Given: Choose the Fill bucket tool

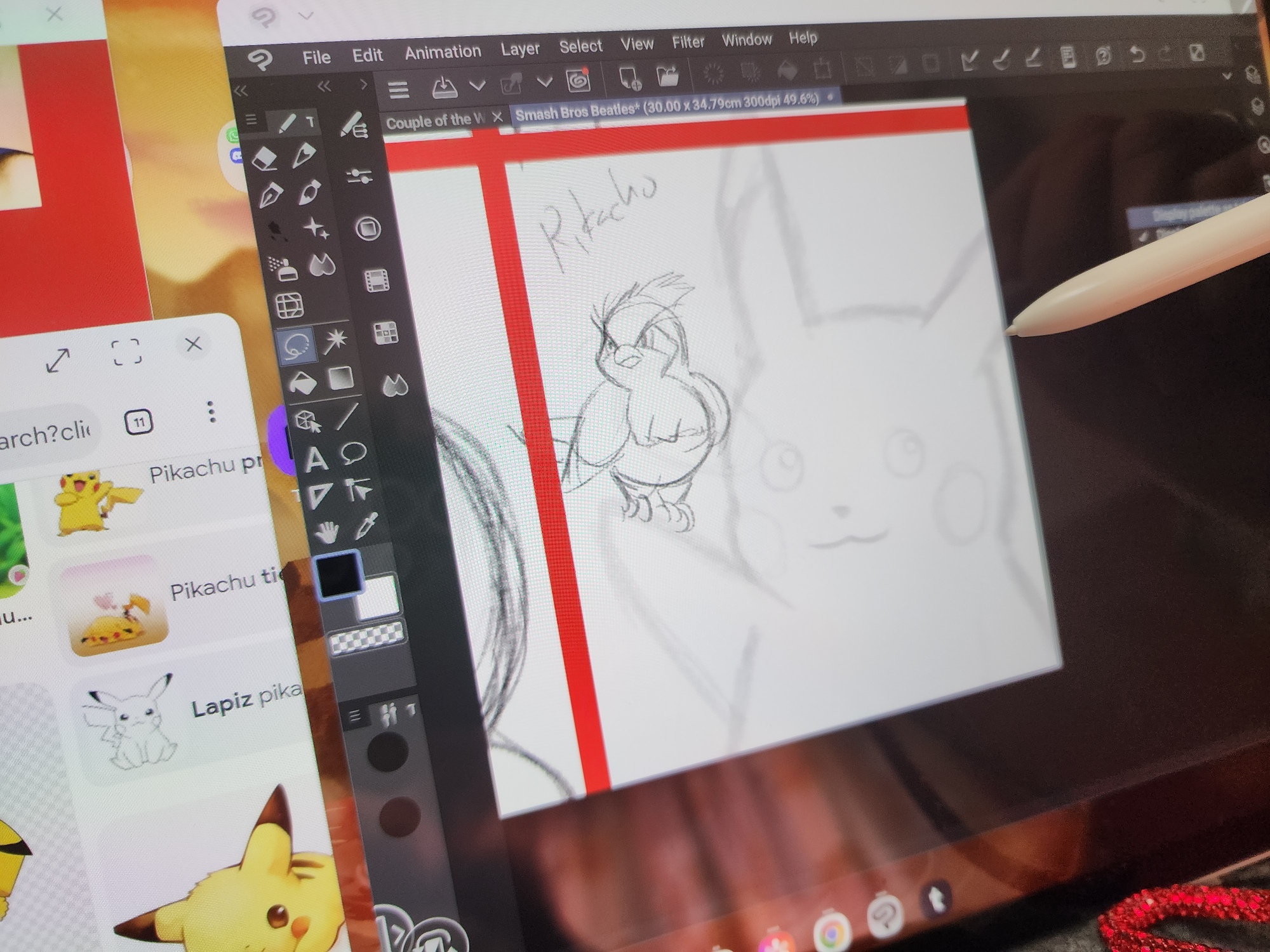Looking at the screenshot, I should [302, 383].
